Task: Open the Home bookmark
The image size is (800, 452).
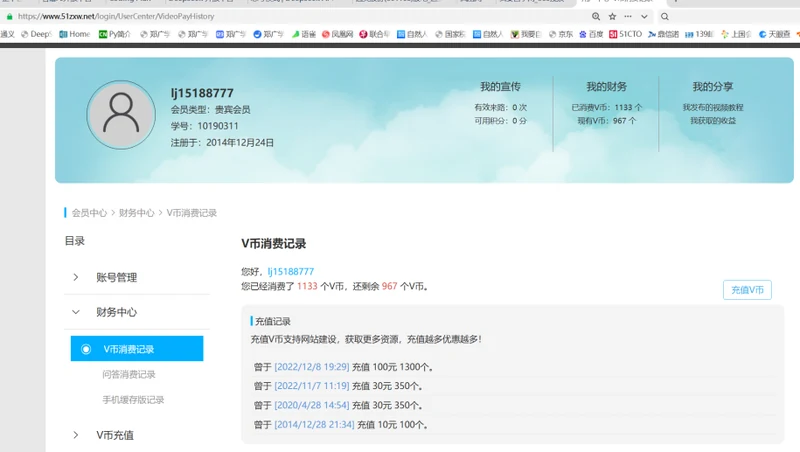Action: coord(75,34)
